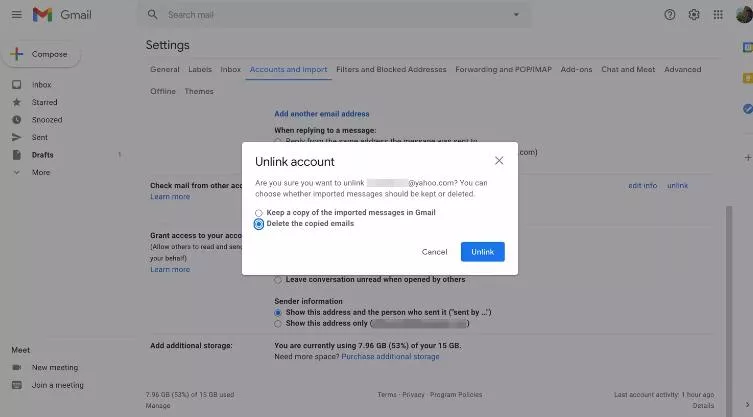Open the Add-ons tab
Image resolution: width=753 pixels, height=417 pixels.
coord(576,70)
